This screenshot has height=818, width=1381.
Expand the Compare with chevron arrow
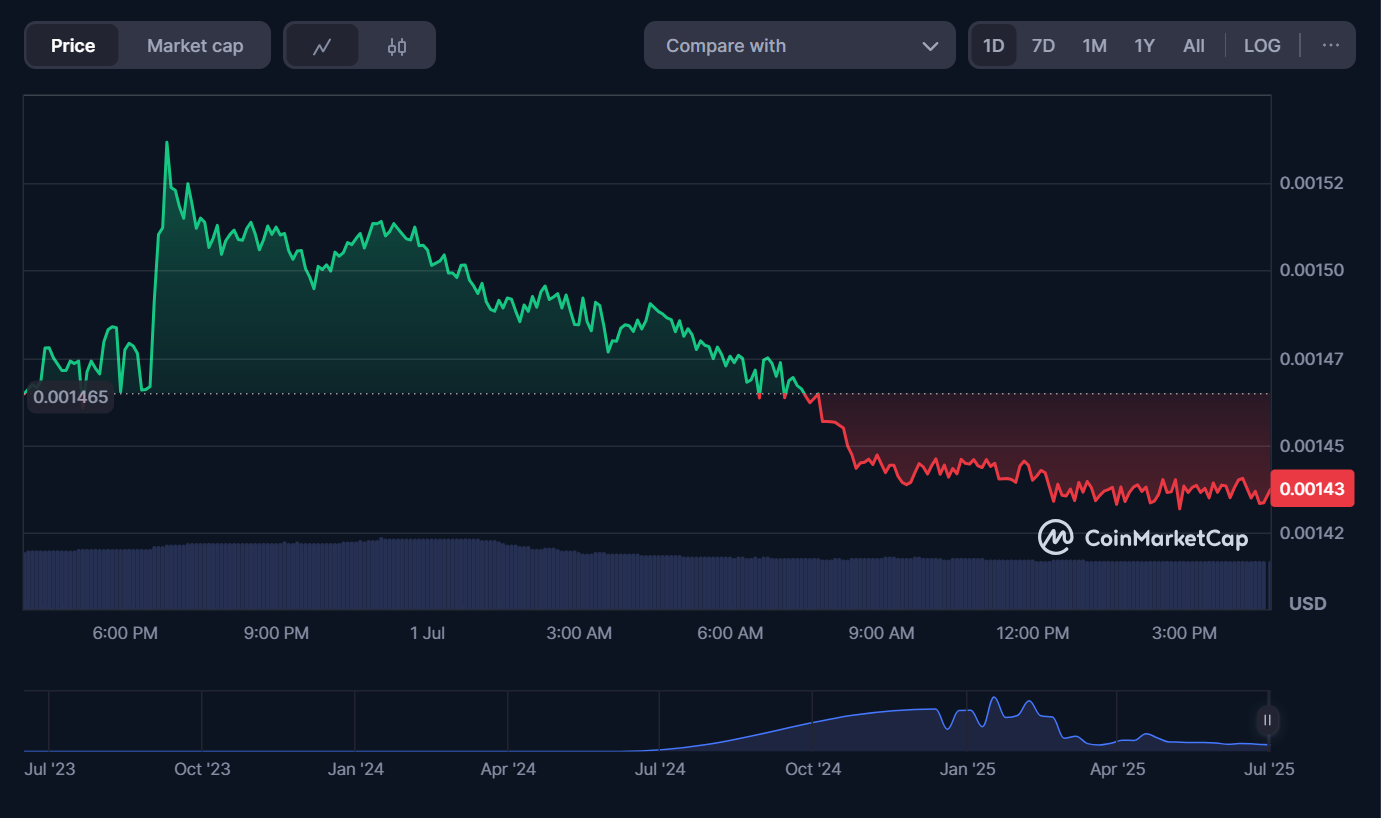click(x=930, y=46)
